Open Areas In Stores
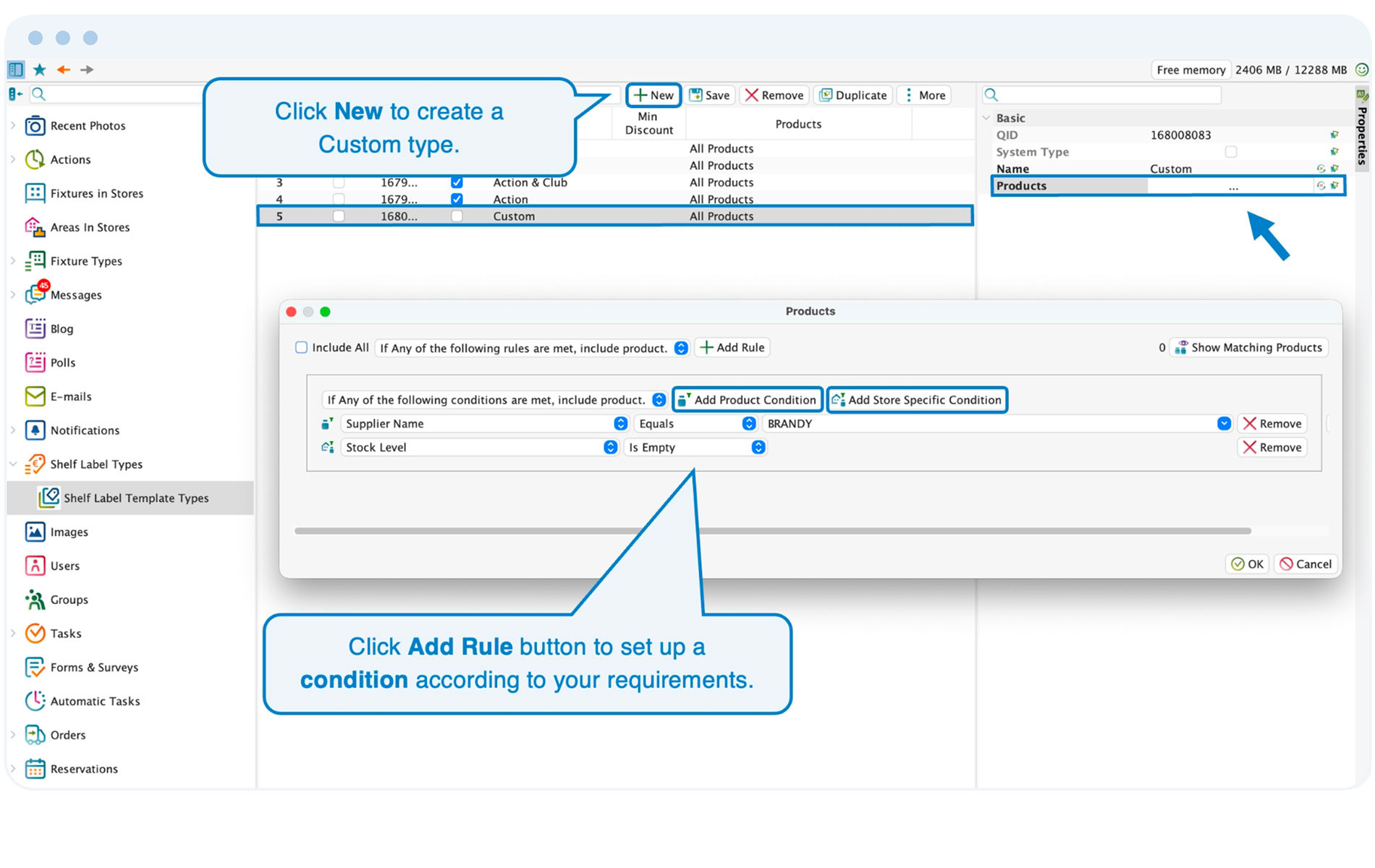This screenshot has height=868, width=1375. 90,227
